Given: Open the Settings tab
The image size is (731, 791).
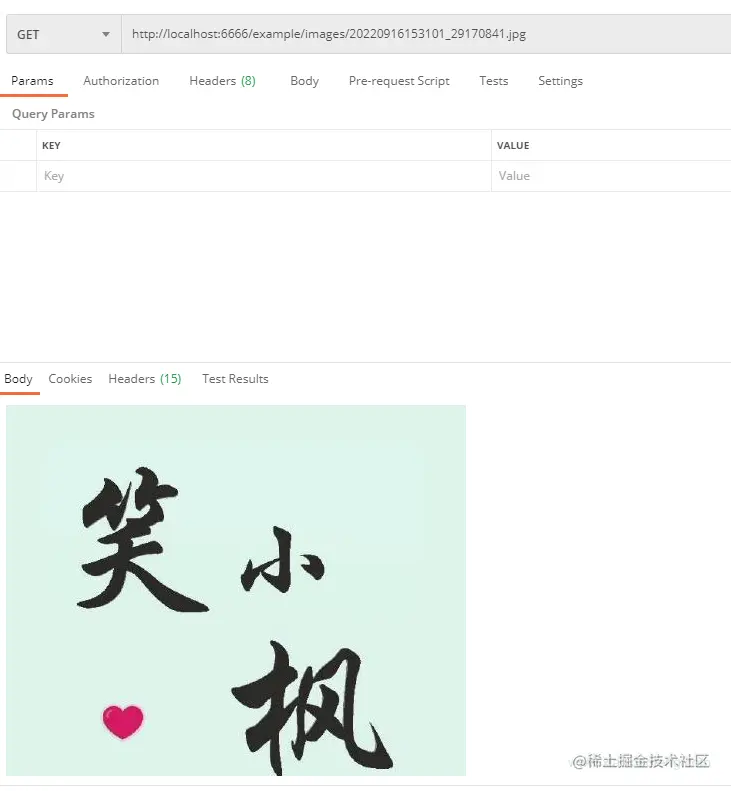Looking at the screenshot, I should pyautogui.click(x=560, y=81).
